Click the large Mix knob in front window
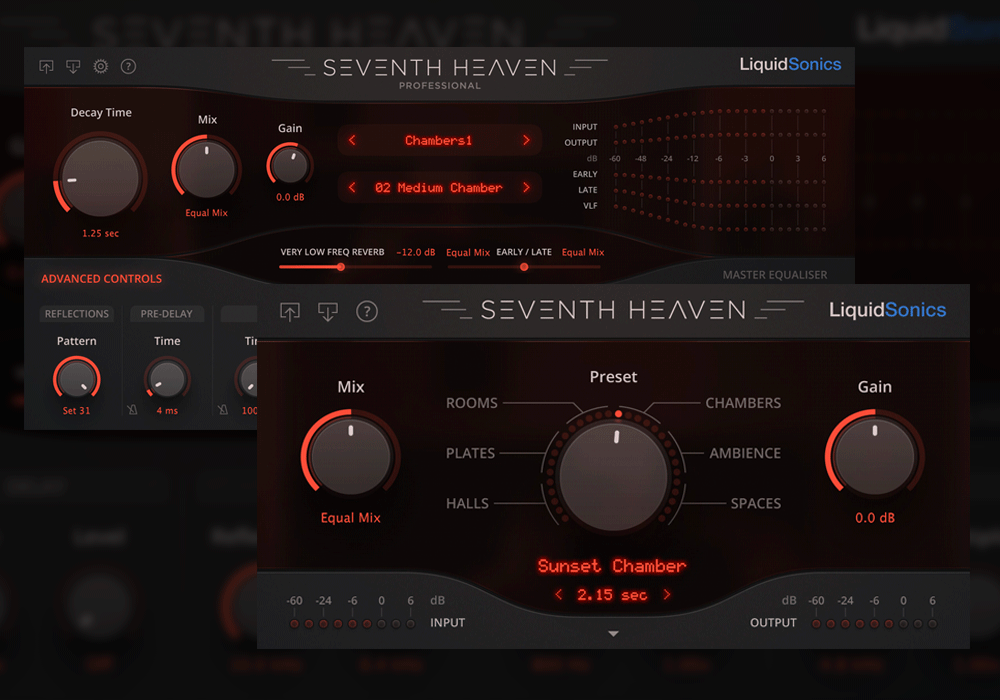This screenshot has height=700, width=1000. (351, 456)
